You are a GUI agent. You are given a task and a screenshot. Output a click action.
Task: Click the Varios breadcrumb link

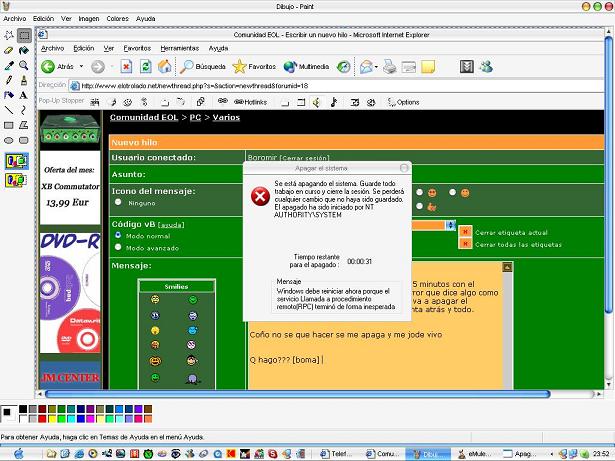(x=226, y=117)
